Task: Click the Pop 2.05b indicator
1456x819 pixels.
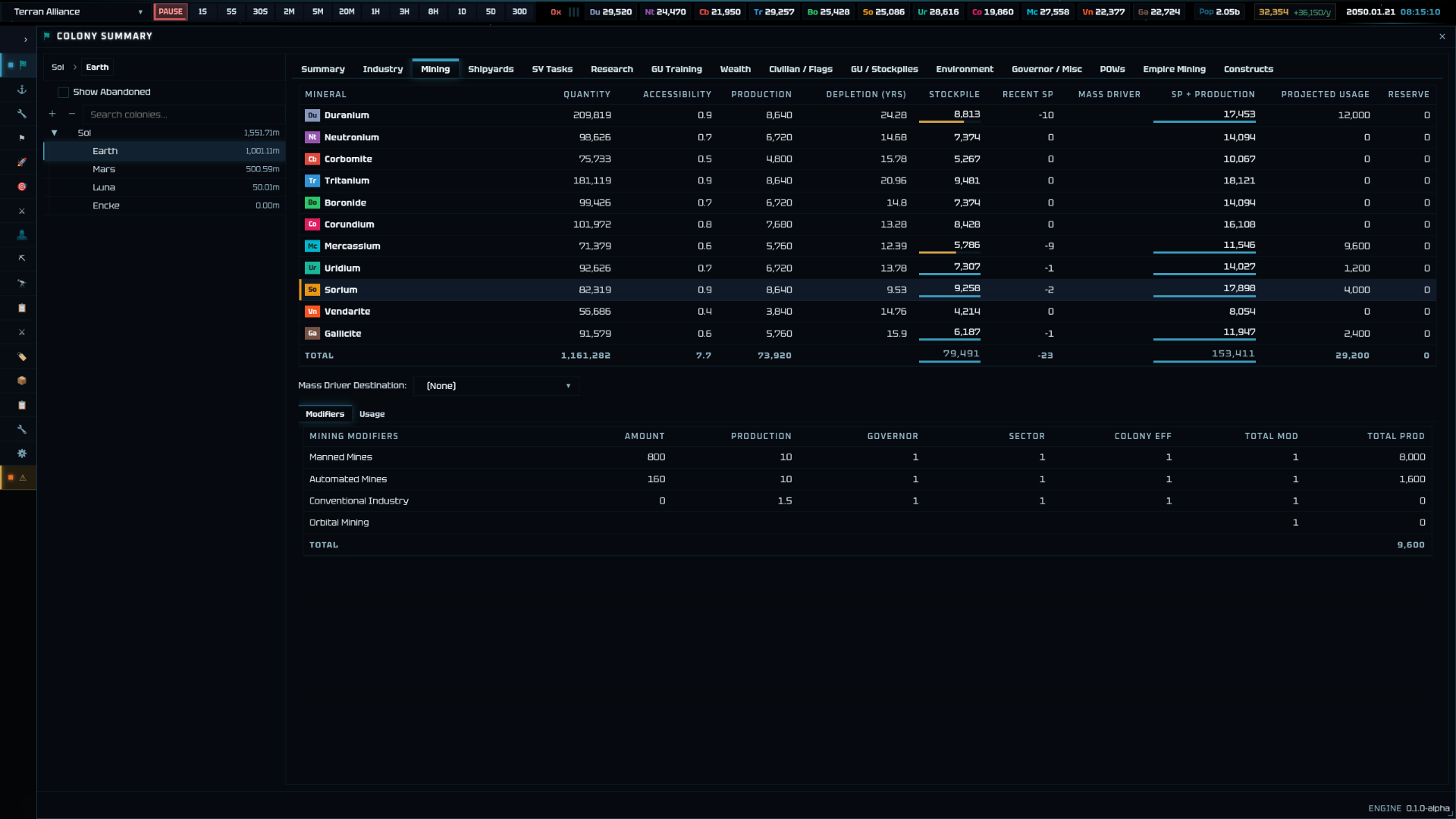Action: tap(1219, 12)
